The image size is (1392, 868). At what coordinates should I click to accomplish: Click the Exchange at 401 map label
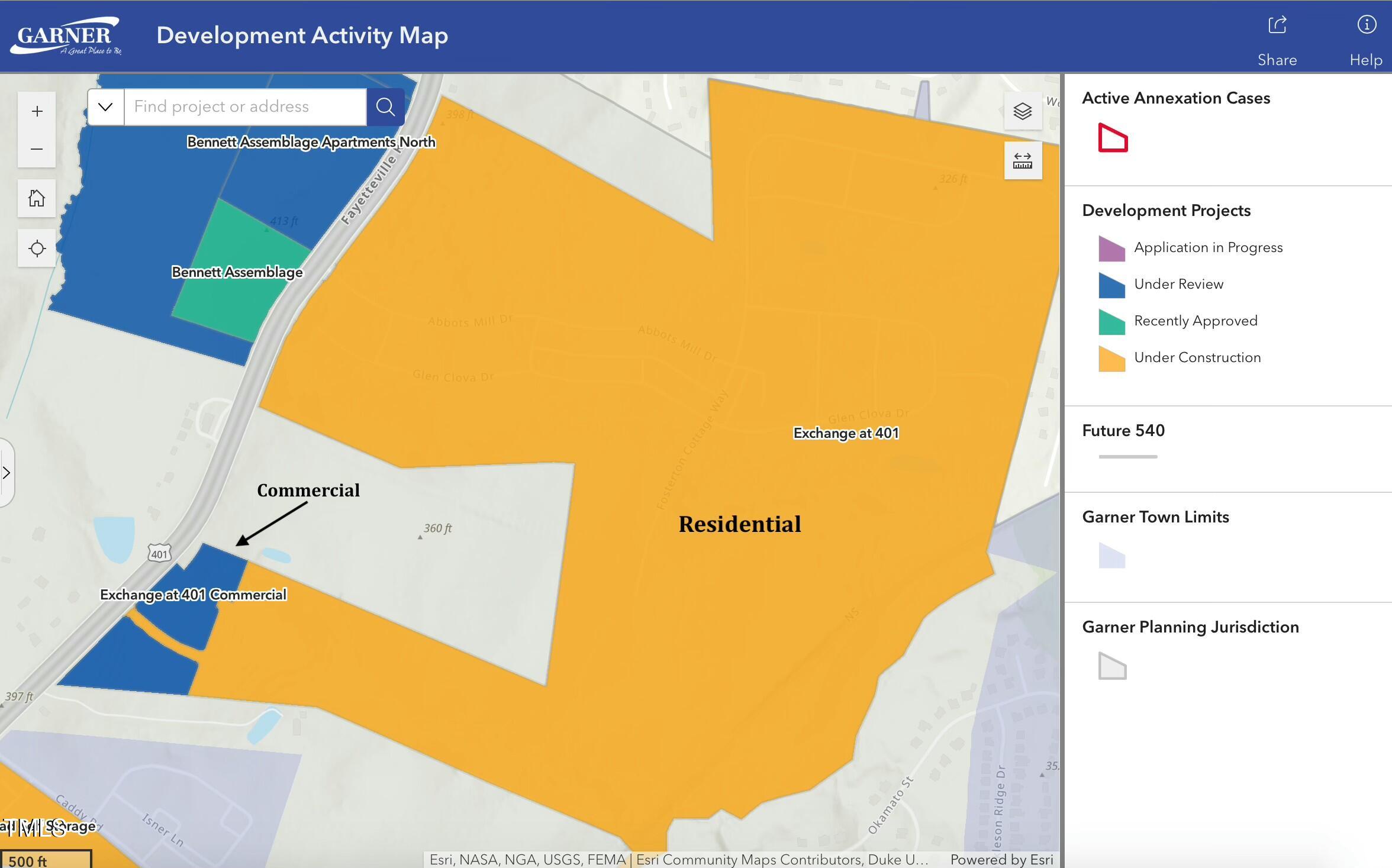coord(846,433)
